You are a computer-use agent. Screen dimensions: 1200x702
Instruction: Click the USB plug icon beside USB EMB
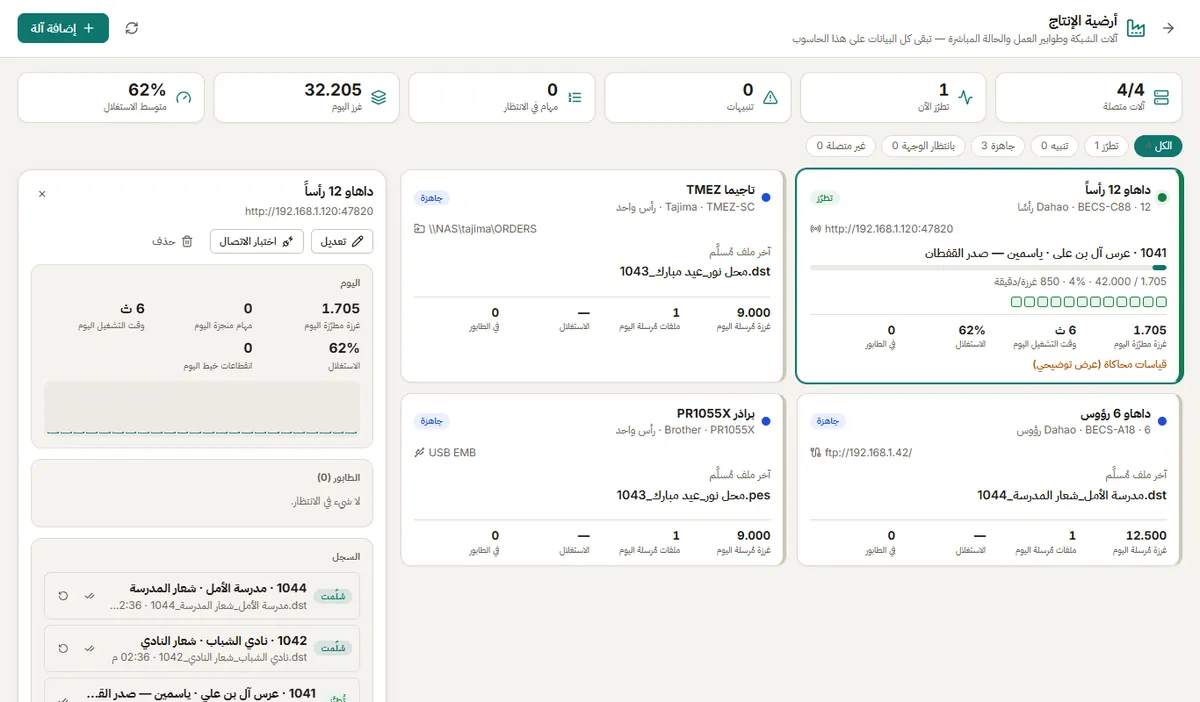click(x=420, y=453)
